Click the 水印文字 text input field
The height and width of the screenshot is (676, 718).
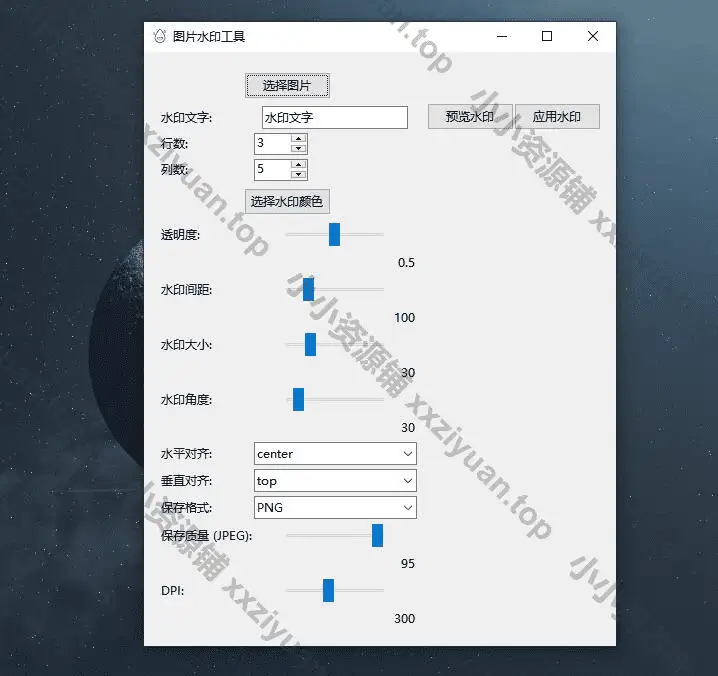tap(334, 117)
